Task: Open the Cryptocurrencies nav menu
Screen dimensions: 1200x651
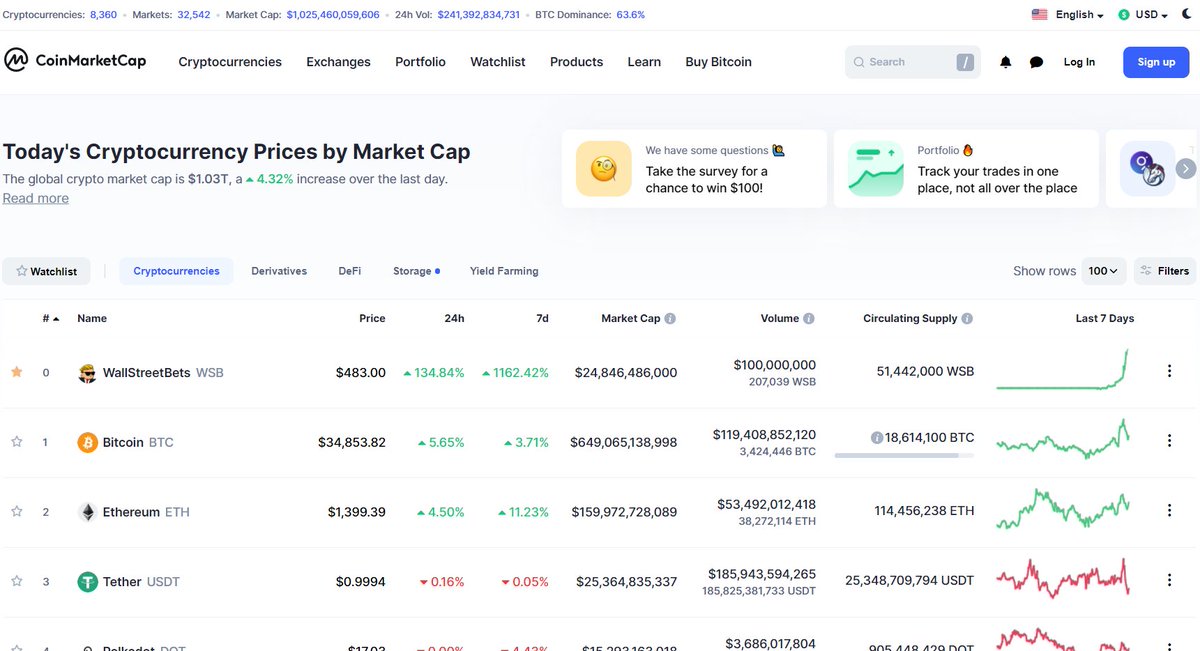Action: coord(230,62)
